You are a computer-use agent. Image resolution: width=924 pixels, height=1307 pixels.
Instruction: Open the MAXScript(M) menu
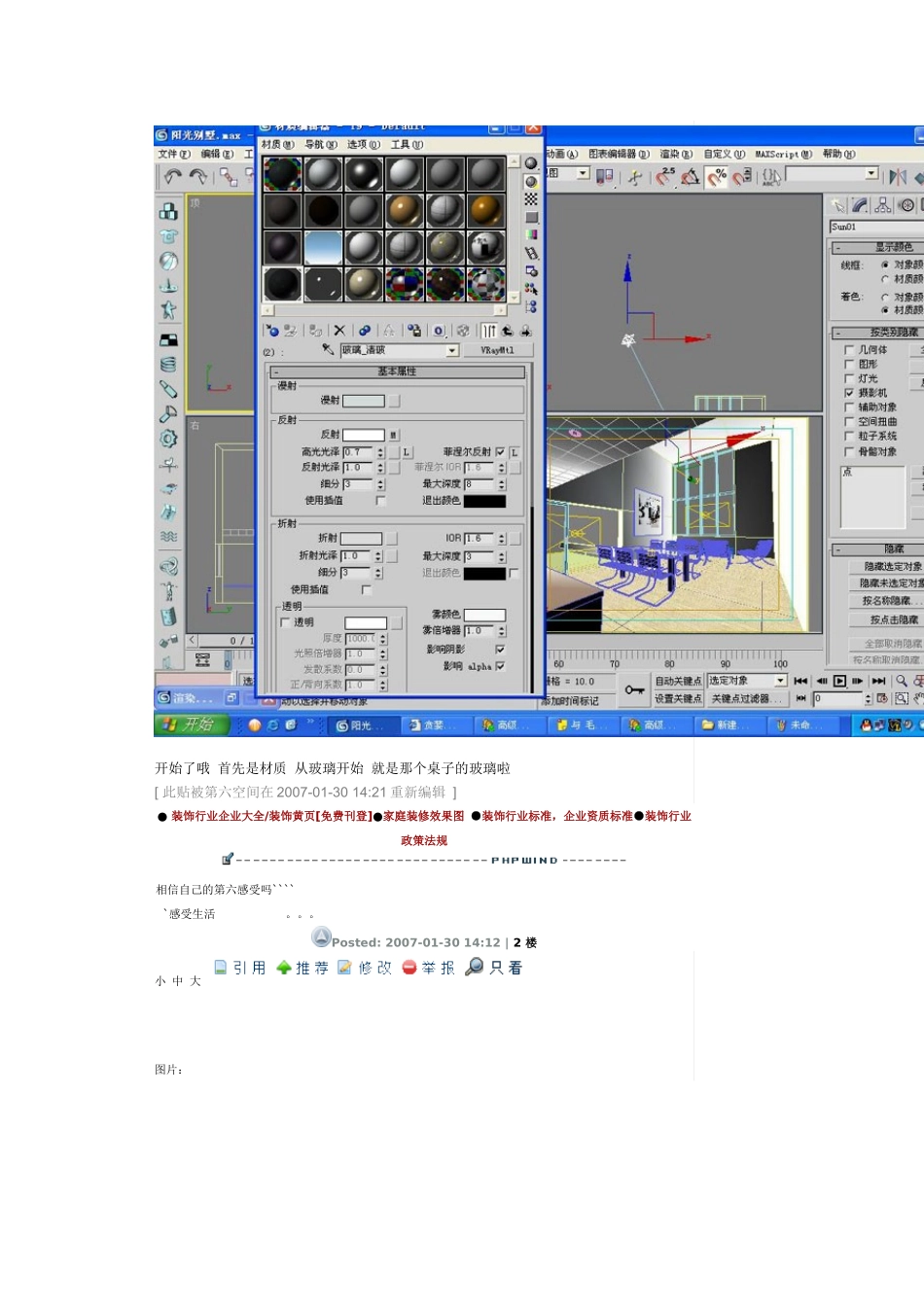pyautogui.click(x=783, y=154)
